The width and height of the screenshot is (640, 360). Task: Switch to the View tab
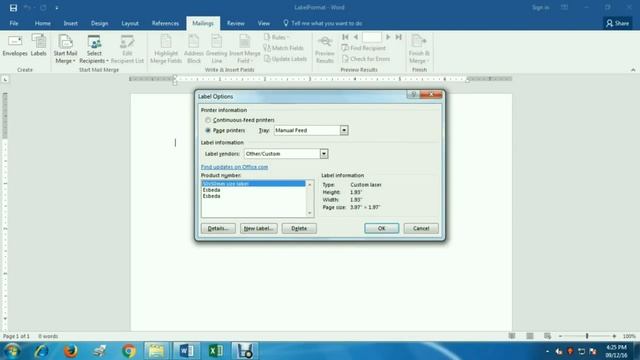(264, 23)
